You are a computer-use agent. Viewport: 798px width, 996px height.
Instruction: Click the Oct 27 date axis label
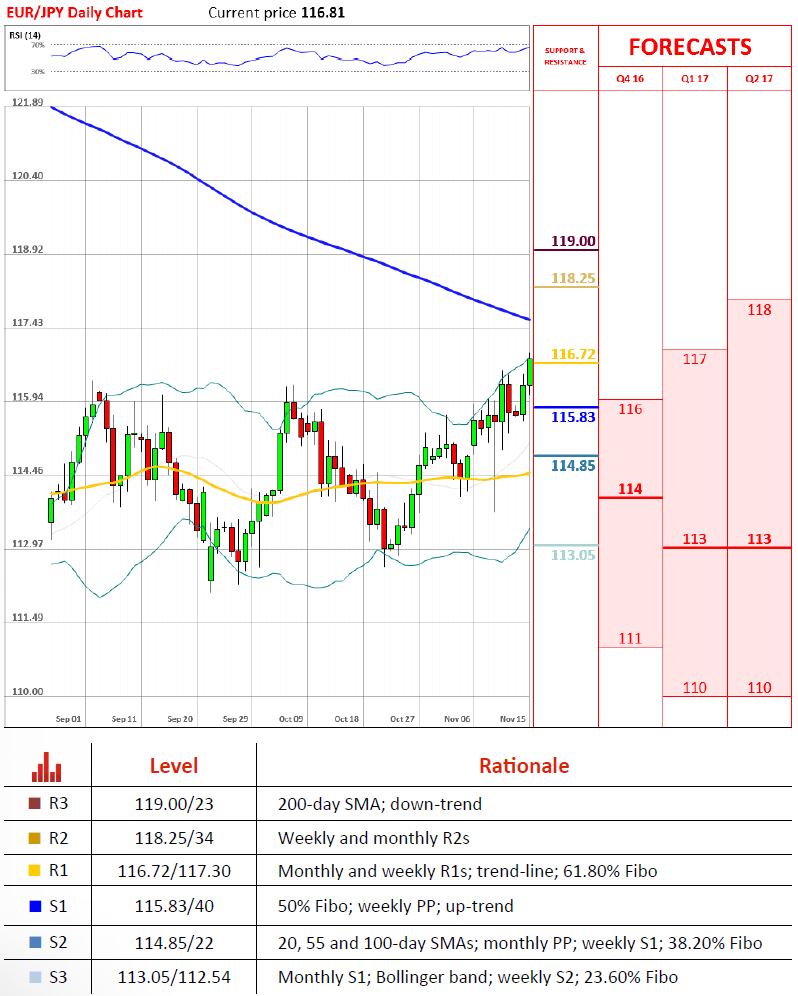tap(402, 719)
